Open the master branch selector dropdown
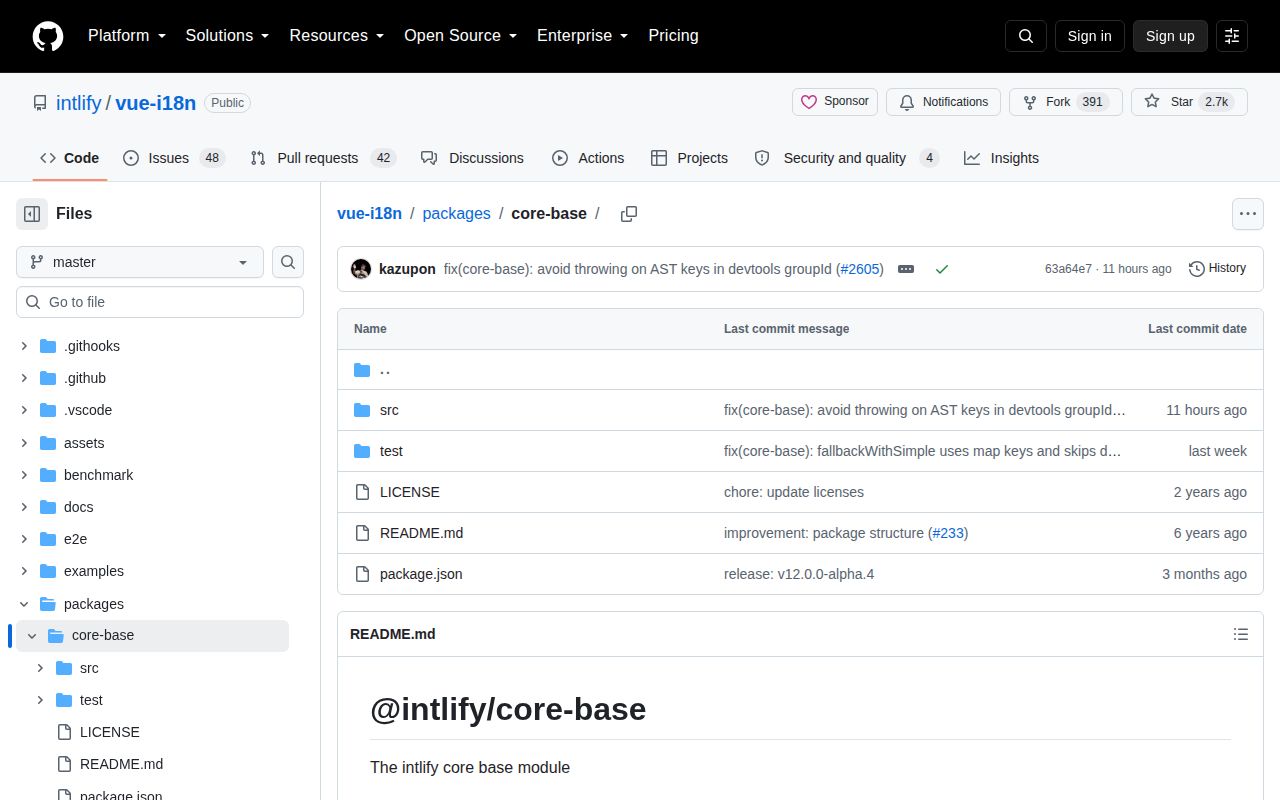 140,262
